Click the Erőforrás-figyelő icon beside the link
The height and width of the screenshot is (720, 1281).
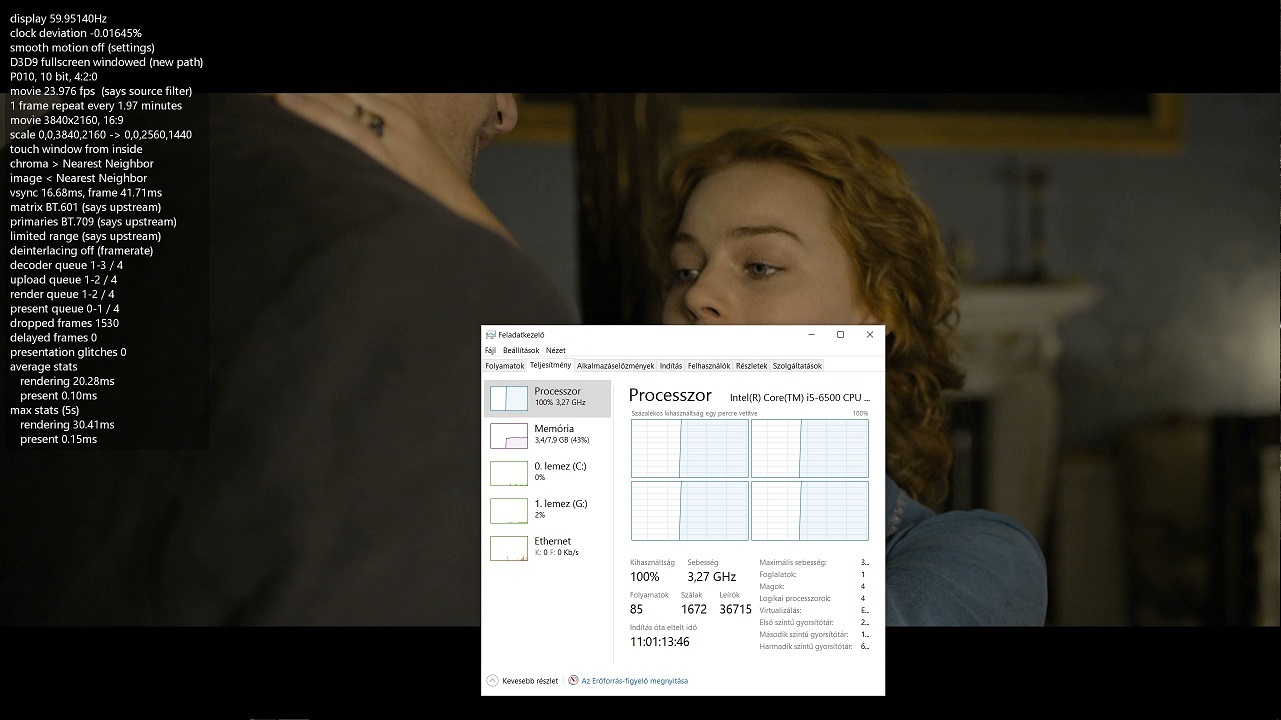(573, 681)
